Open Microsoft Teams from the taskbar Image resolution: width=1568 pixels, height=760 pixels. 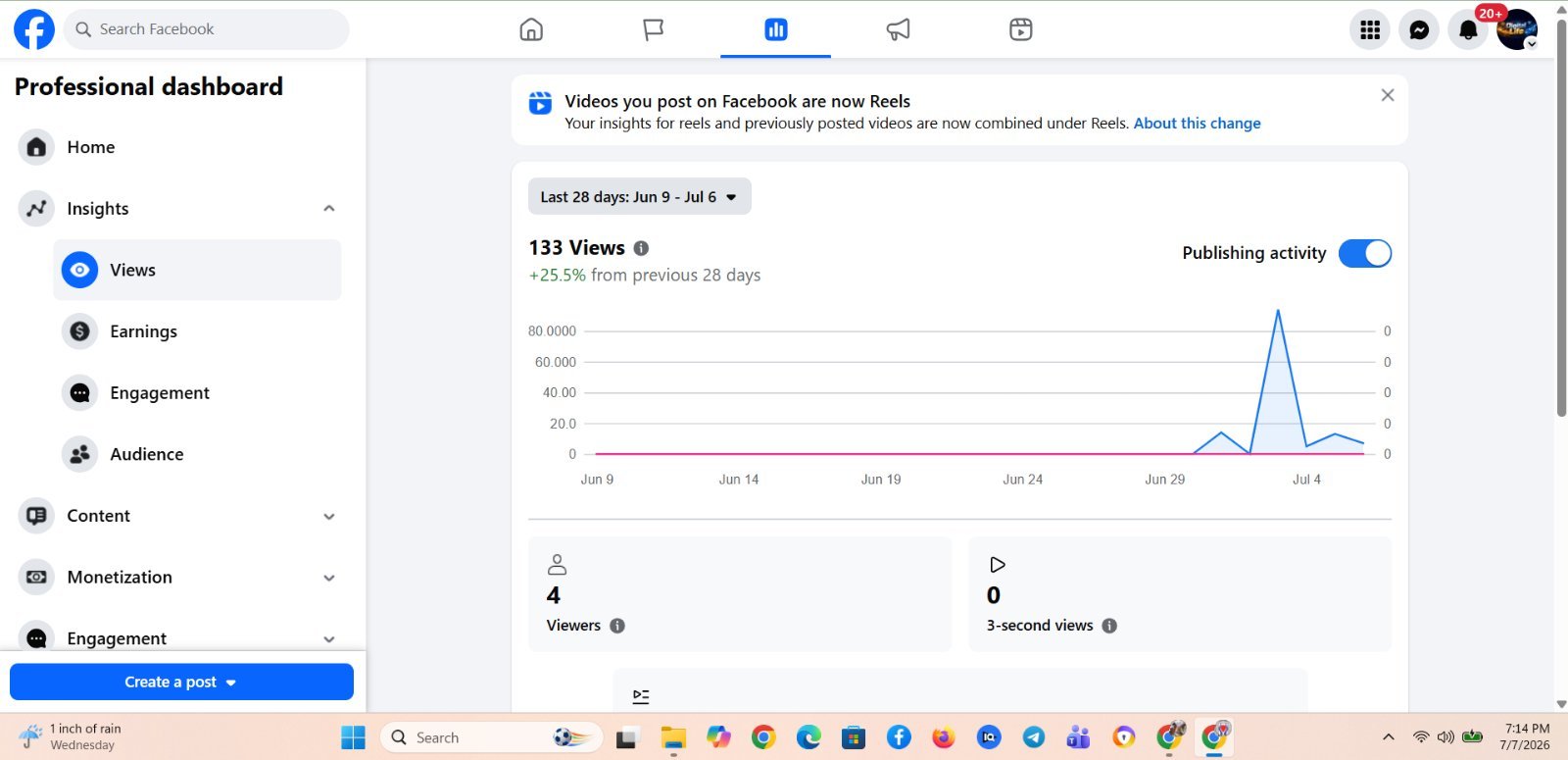coord(1079,737)
